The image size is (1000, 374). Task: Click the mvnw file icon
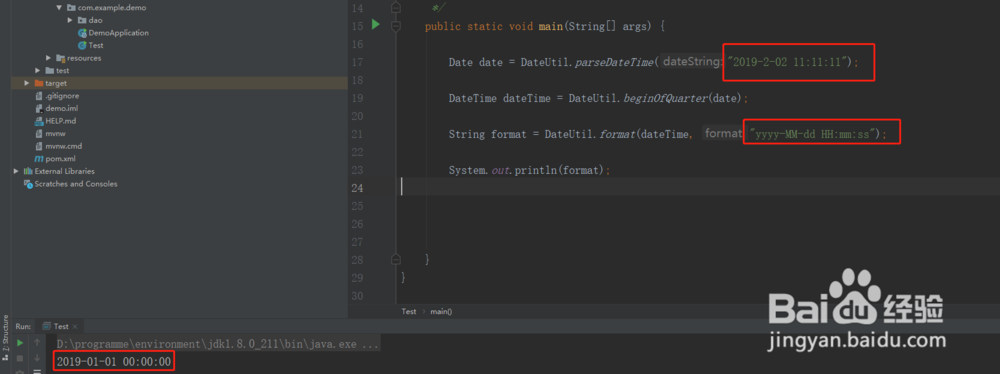pyautogui.click(x=39, y=133)
